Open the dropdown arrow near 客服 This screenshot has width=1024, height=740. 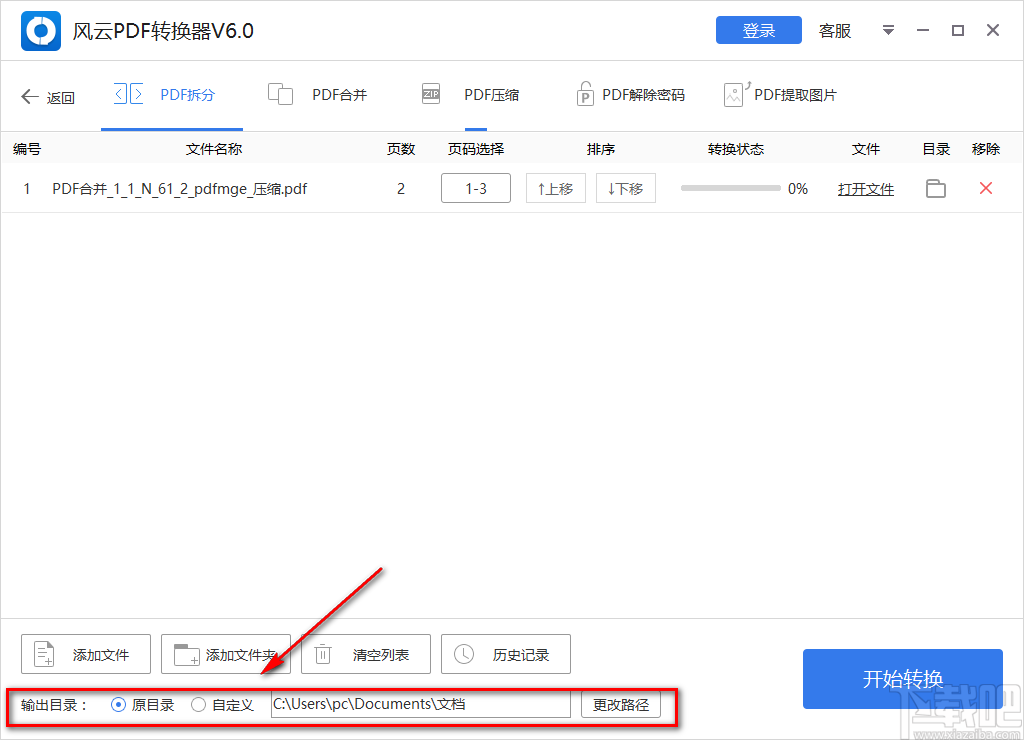[x=888, y=31]
